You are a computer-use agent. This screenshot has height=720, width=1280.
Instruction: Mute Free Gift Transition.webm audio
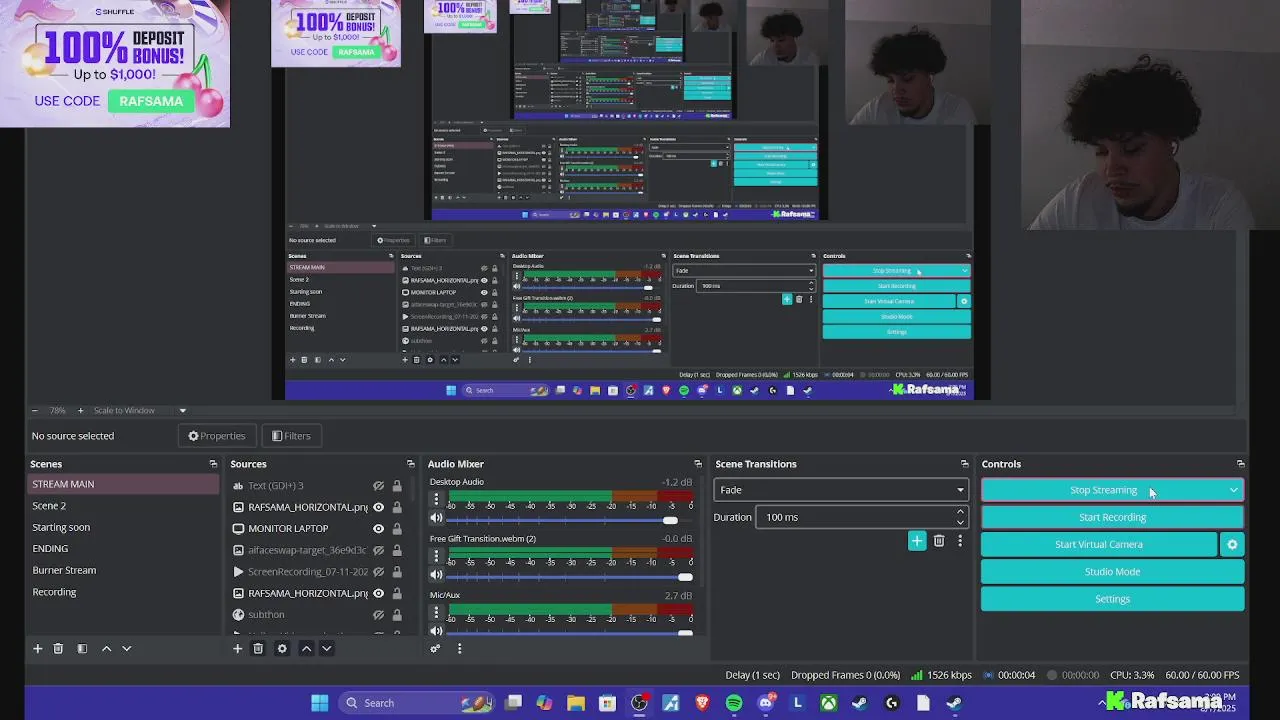coord(436,574)
